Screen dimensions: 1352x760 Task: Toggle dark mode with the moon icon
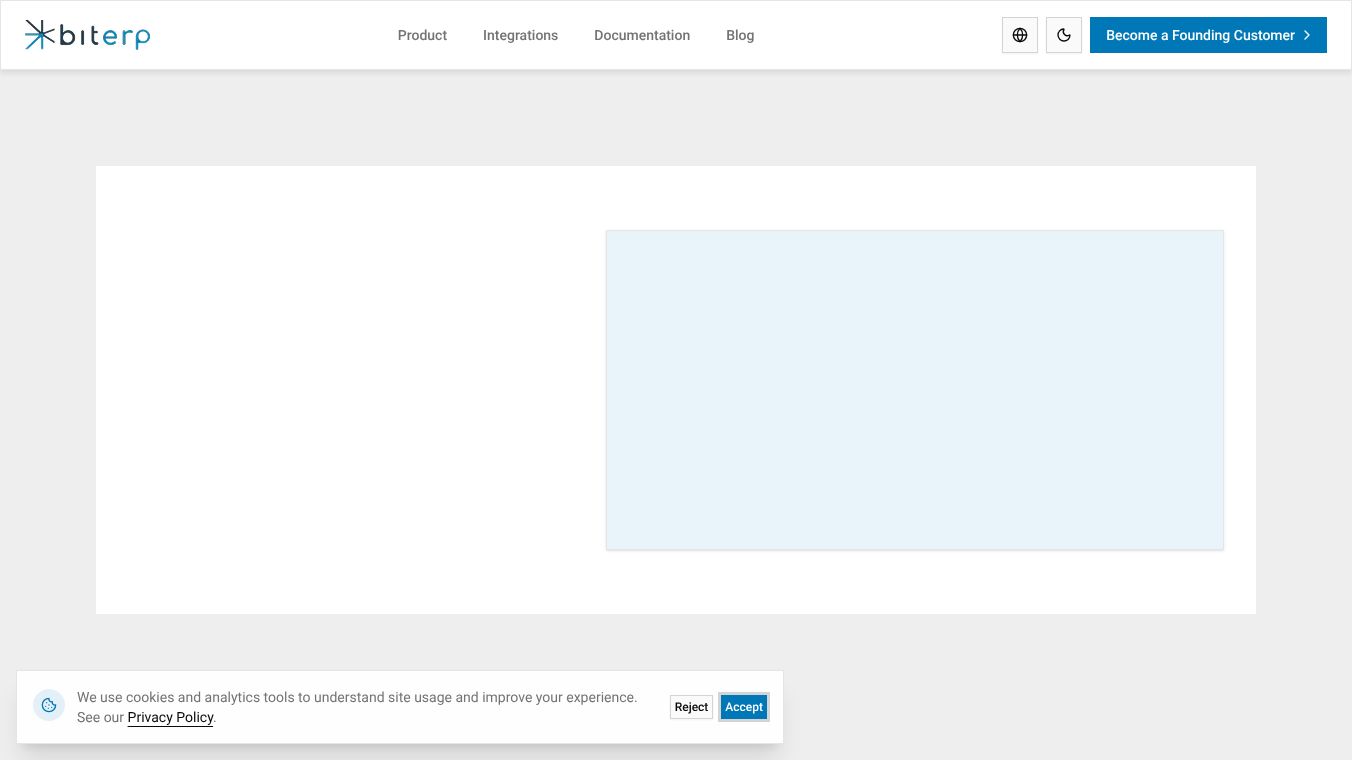coord(1064,35)
